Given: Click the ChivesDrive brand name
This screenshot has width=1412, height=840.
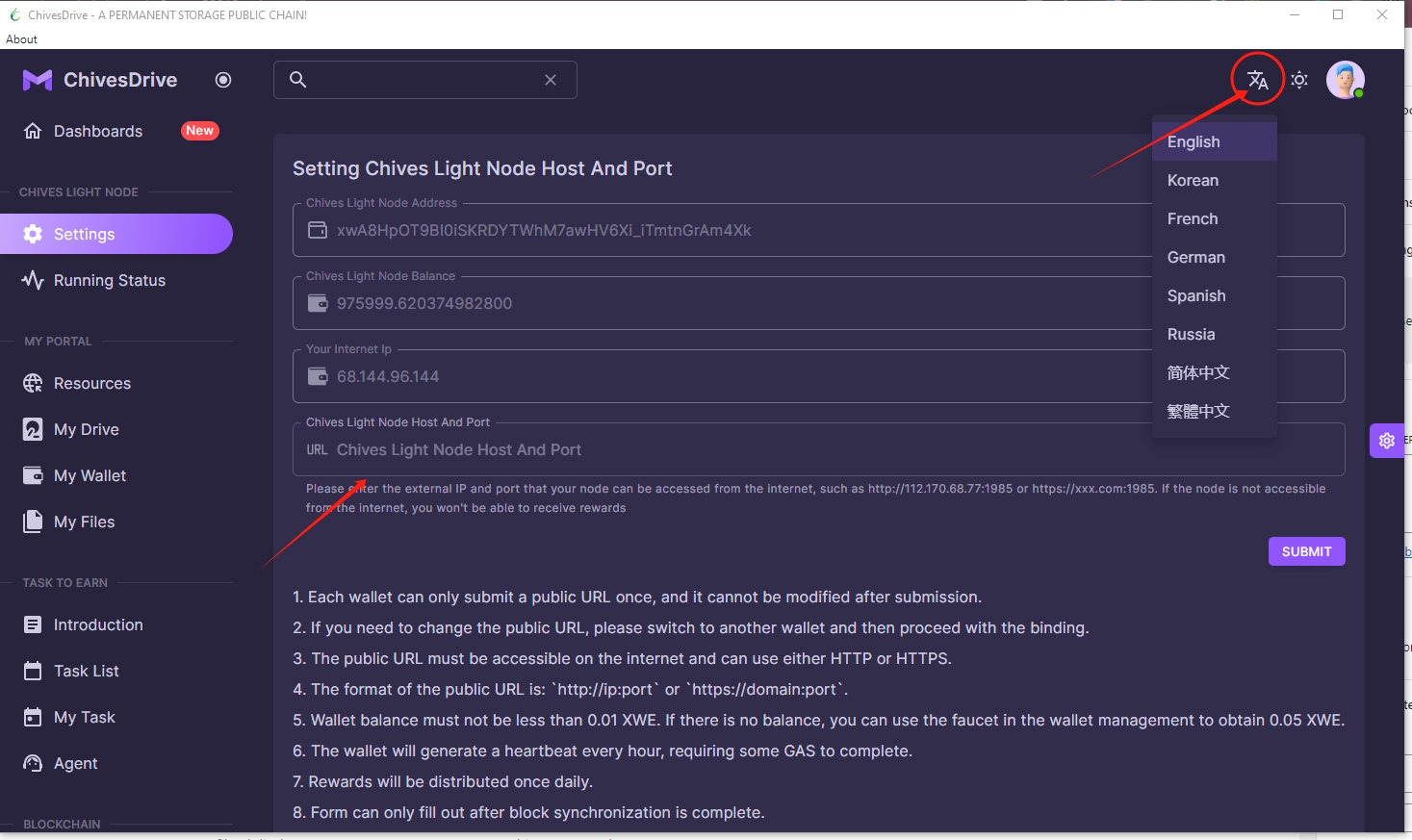Looking at the screenshot, I should point(120,80).
